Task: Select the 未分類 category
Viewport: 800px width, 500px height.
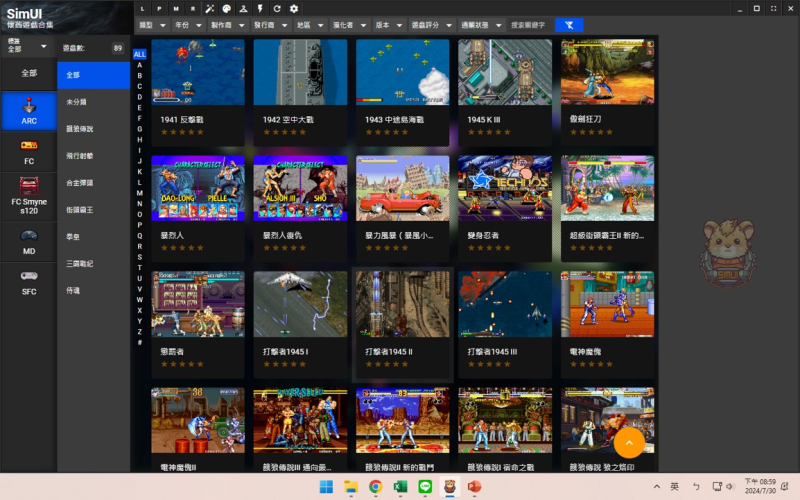Action: (93, 102)
